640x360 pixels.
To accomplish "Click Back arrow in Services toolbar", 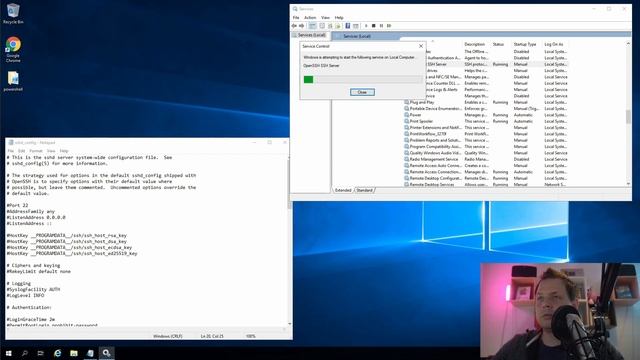I will 294,26.
